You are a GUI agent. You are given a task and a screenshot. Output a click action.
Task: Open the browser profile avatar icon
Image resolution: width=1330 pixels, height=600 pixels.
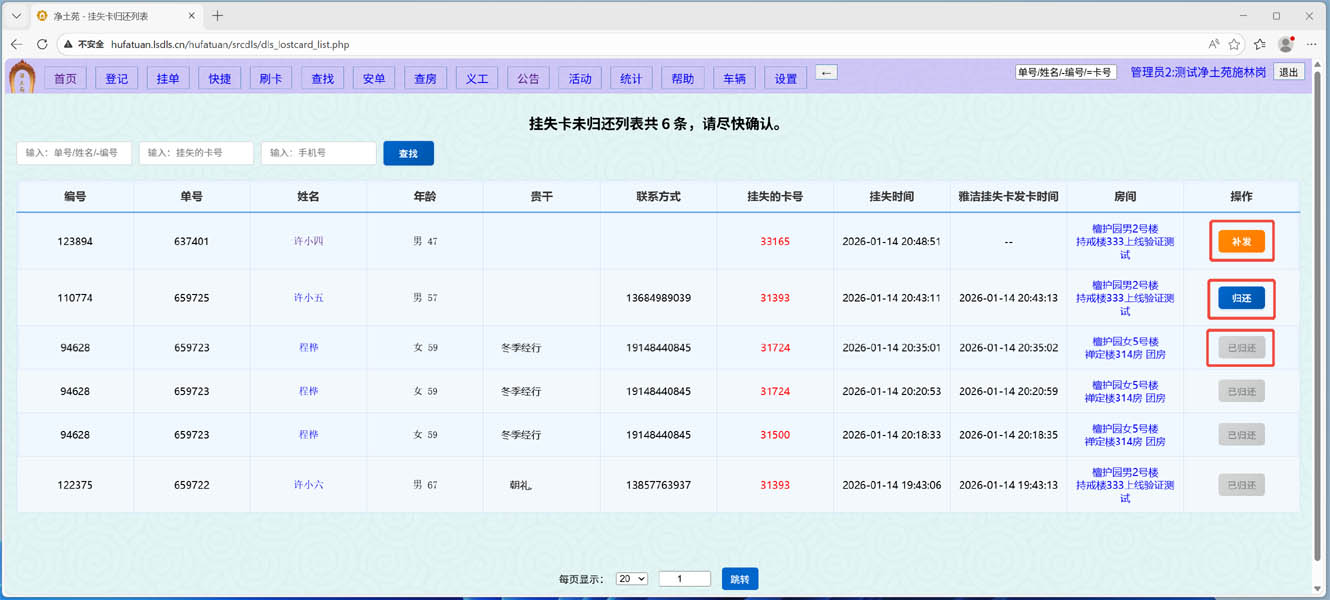1286,44
